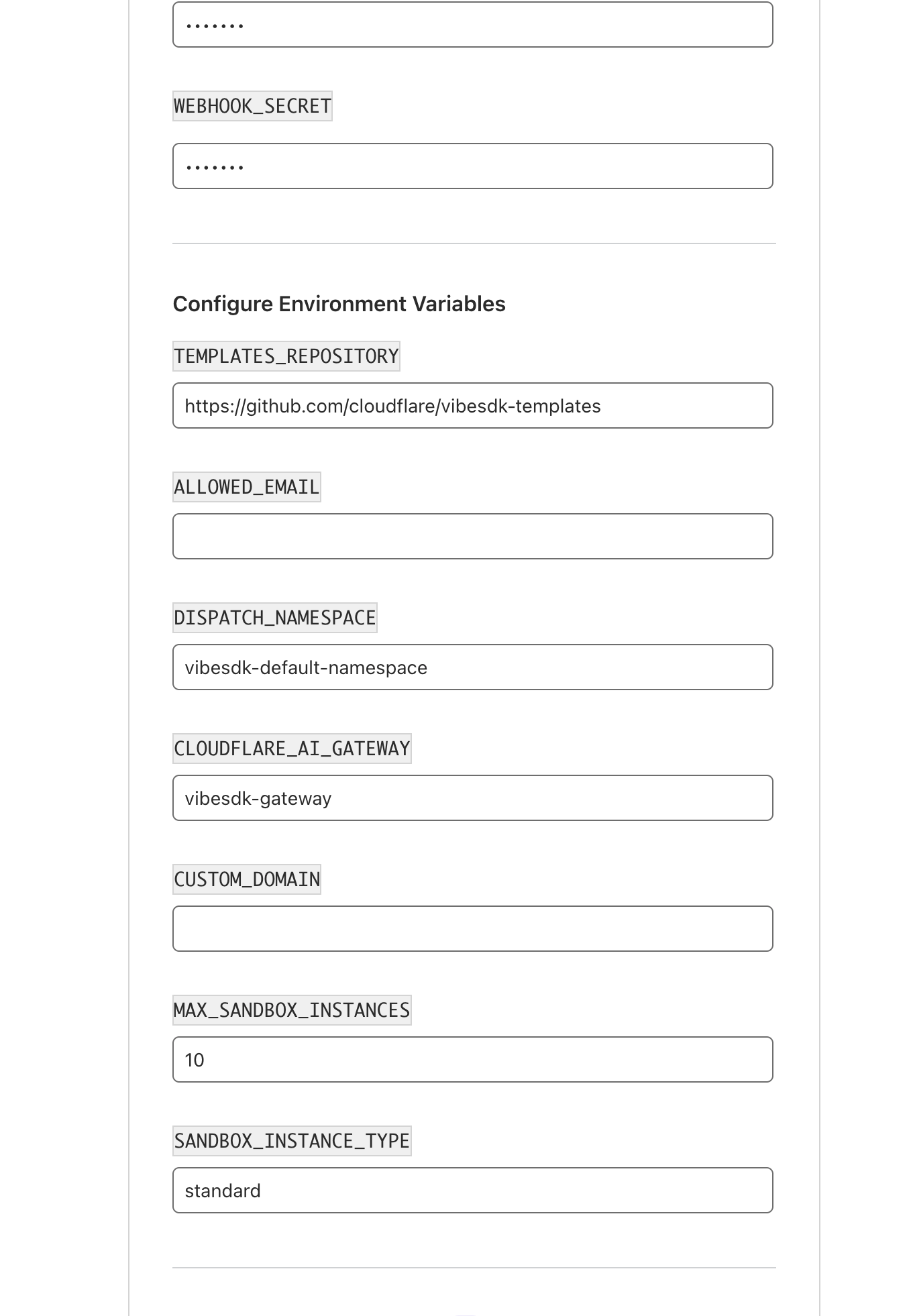Click the CLOUDFLARE_AI_GATEWAY label
911x1316 pixels.
point(292,749)
